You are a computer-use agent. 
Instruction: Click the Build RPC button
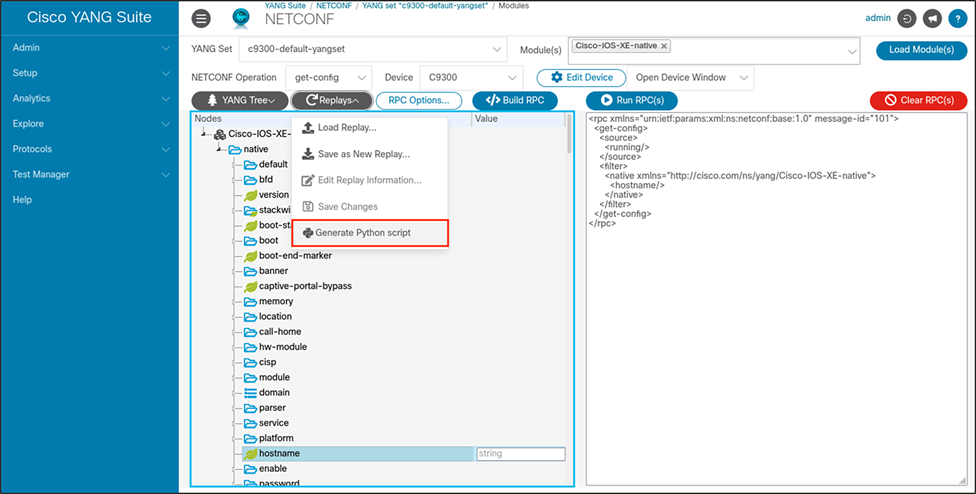coord(515,100)
